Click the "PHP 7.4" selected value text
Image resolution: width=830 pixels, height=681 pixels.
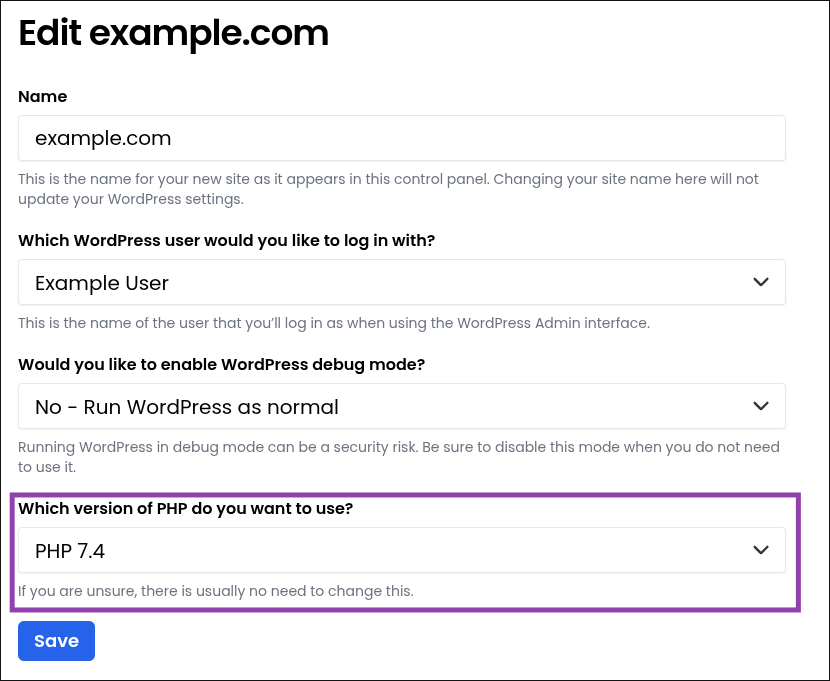coord(71,550)
